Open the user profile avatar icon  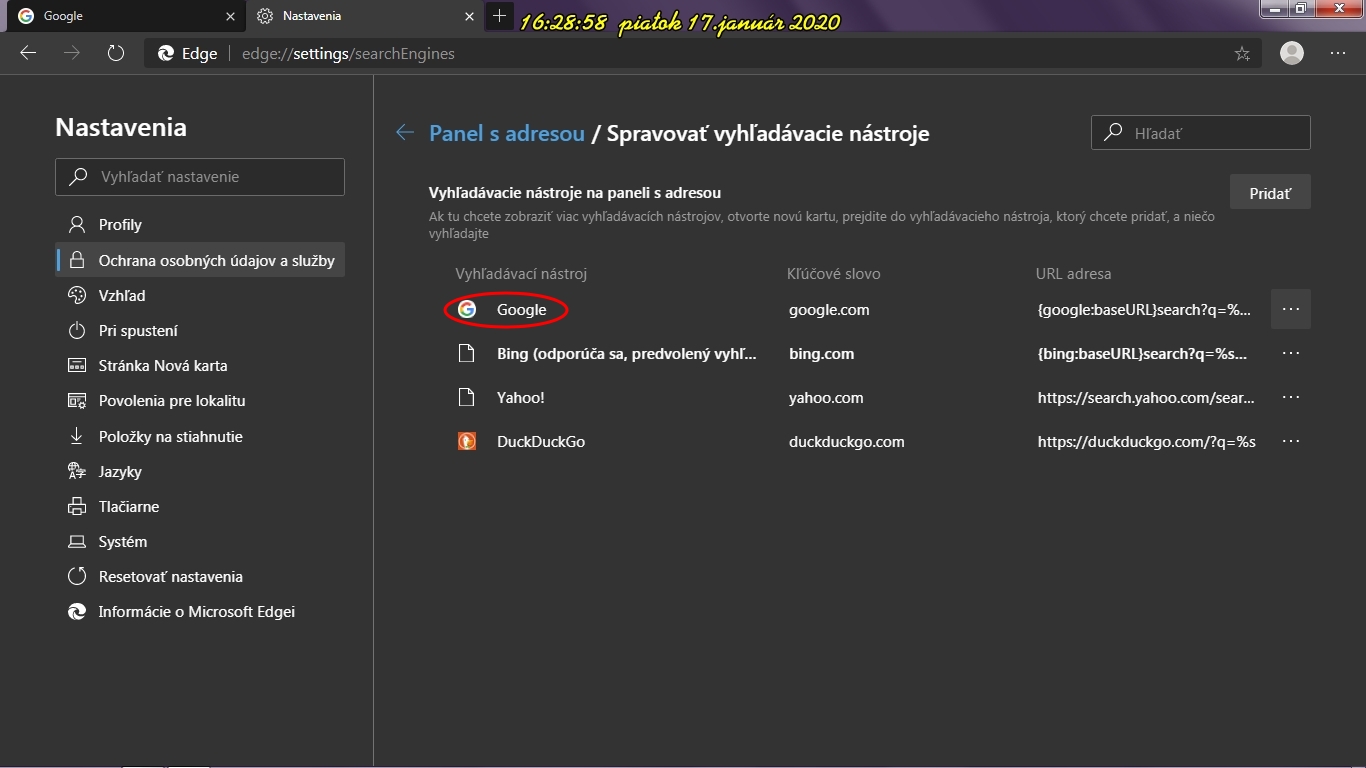point(1292,54)
